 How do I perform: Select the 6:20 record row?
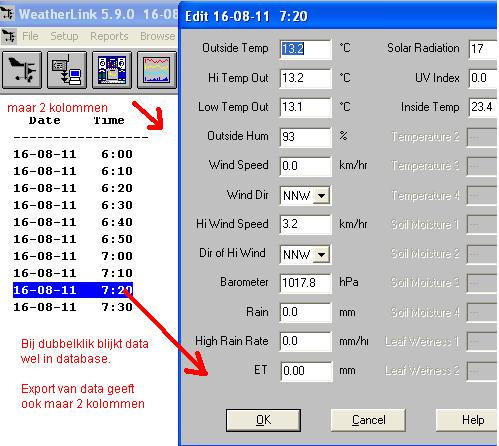pos(73,188)
